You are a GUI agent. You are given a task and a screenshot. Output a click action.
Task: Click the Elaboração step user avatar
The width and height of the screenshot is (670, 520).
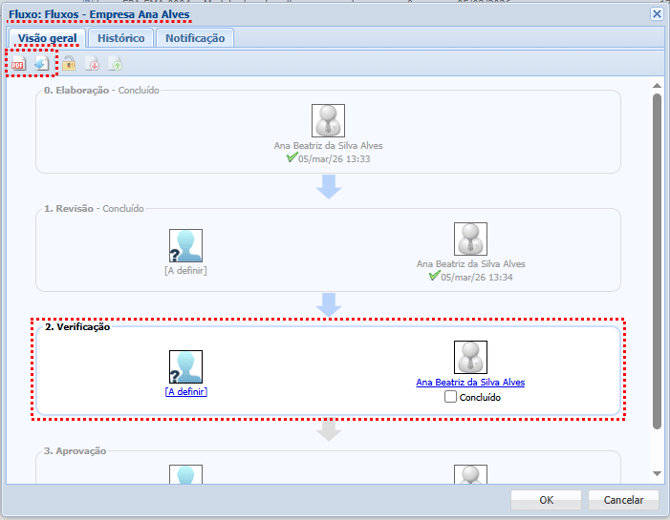[328, 121]
